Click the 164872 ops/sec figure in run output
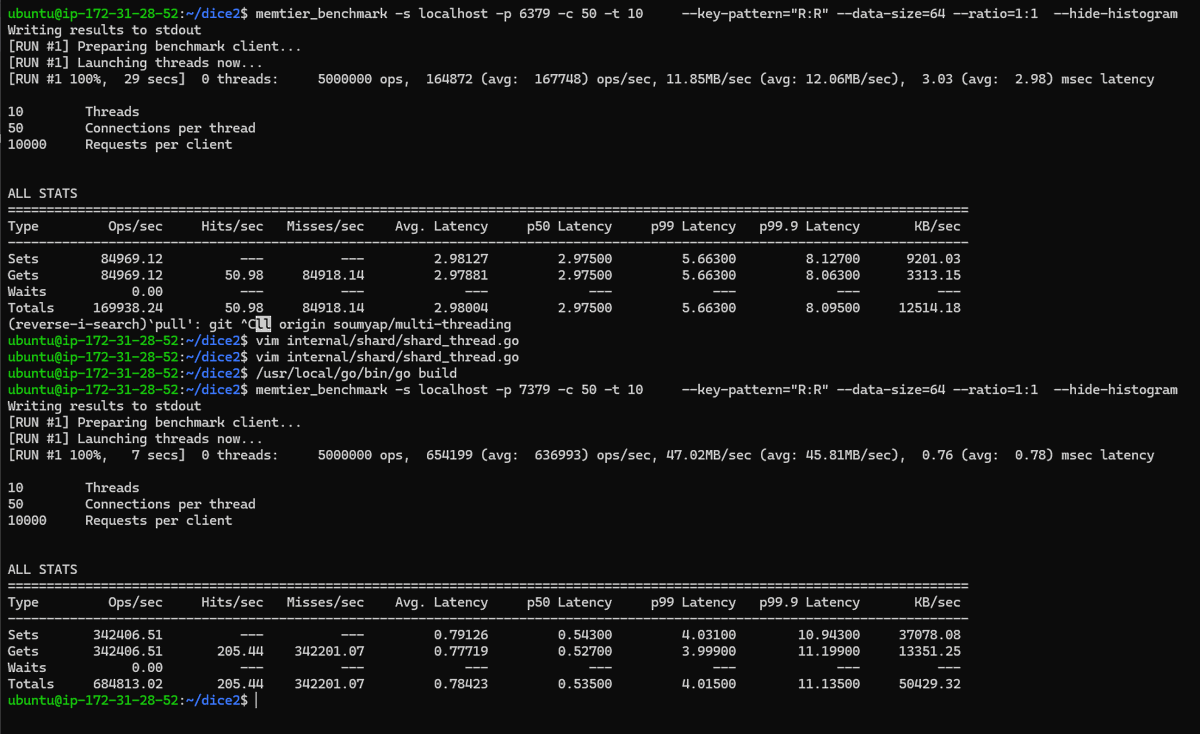The height and width of the screenshot is (734, 1200). 449,79
